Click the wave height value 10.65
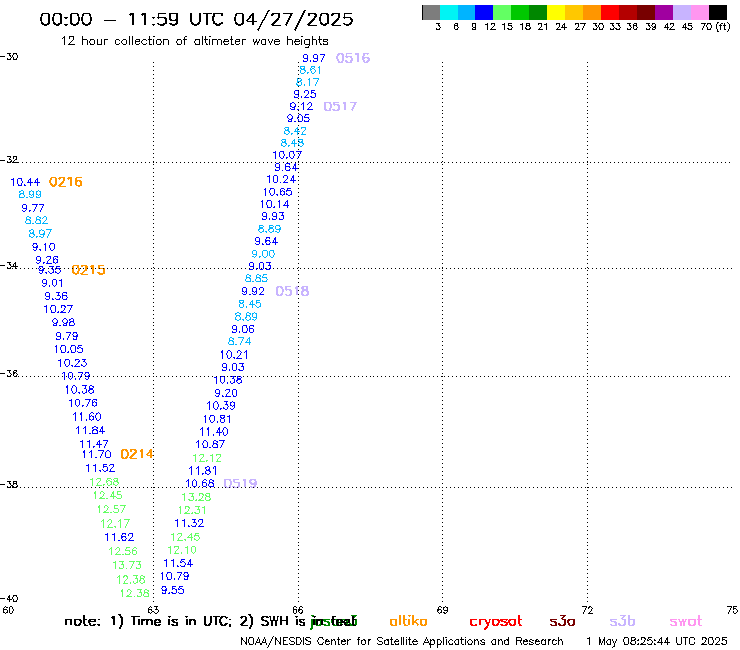Image resolution: width=740 pixels, height=650 pixels. [278, 192]
